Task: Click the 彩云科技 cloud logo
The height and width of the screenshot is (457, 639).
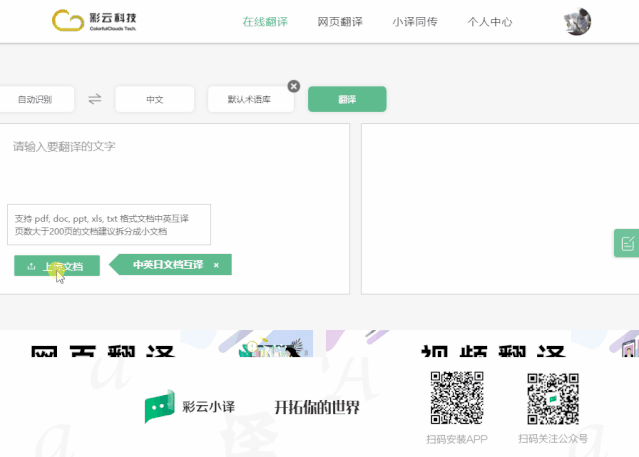Action: click(66, 20)
